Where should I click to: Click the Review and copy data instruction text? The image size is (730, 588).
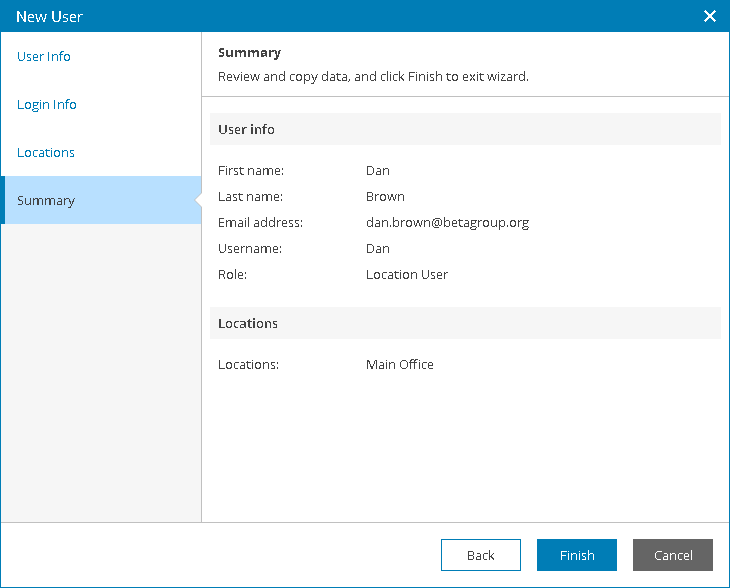[373, 76]
